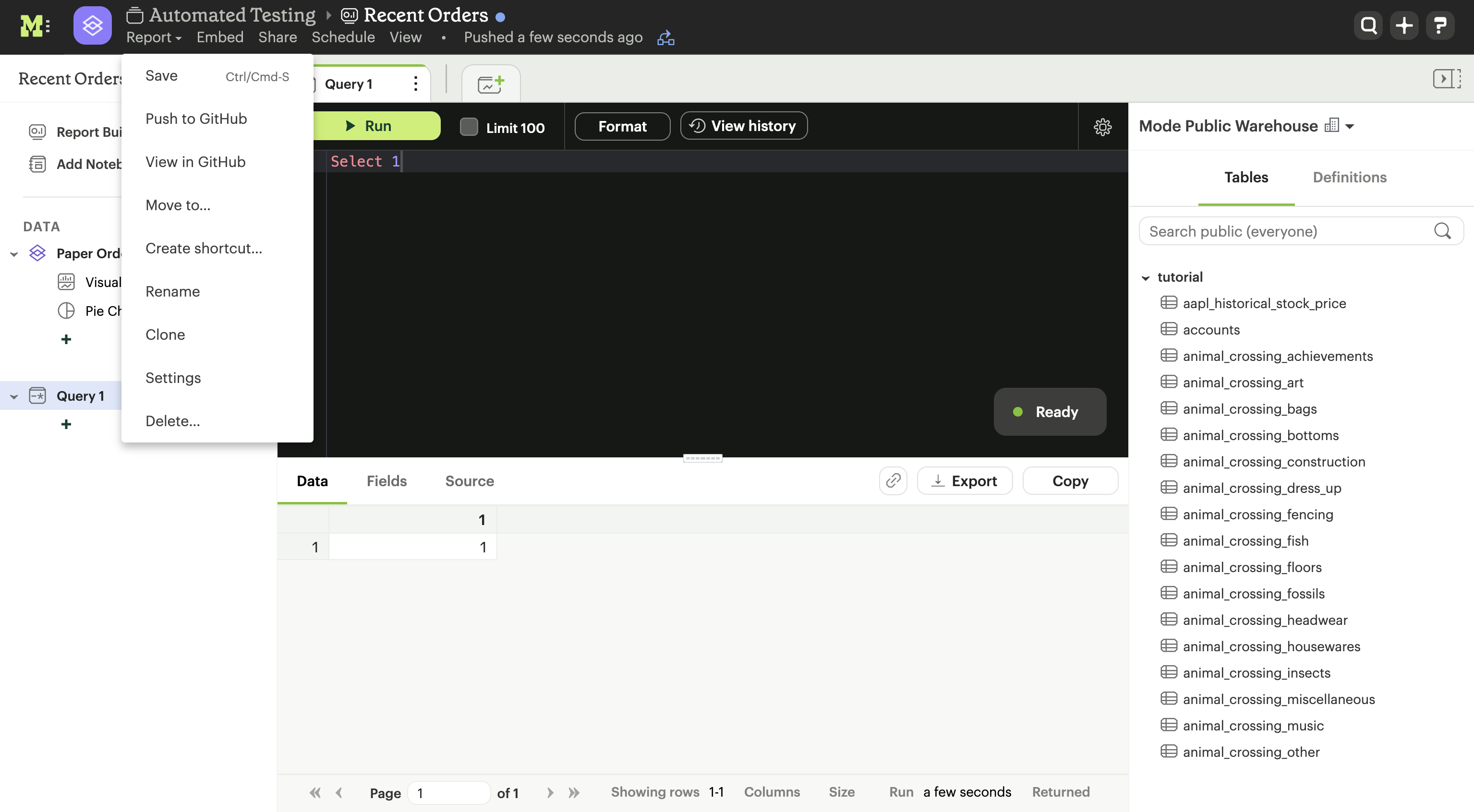This screenshot has width=1474, height=812.
Task: Click the copy link icon near Export
Action: coord(893,481)
